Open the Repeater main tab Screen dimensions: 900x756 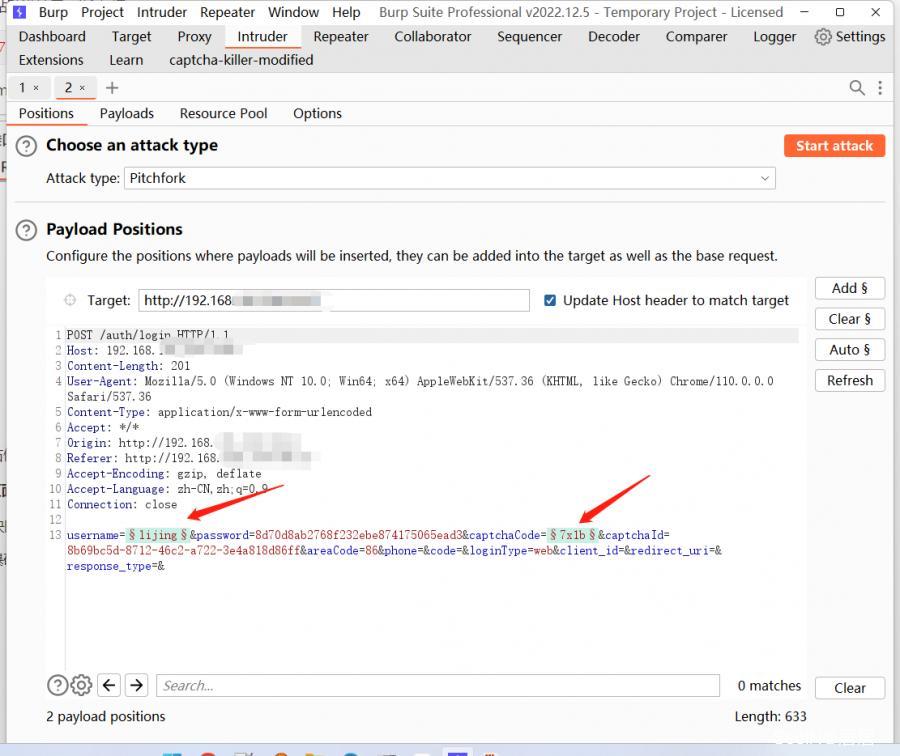tap(341, 36)
